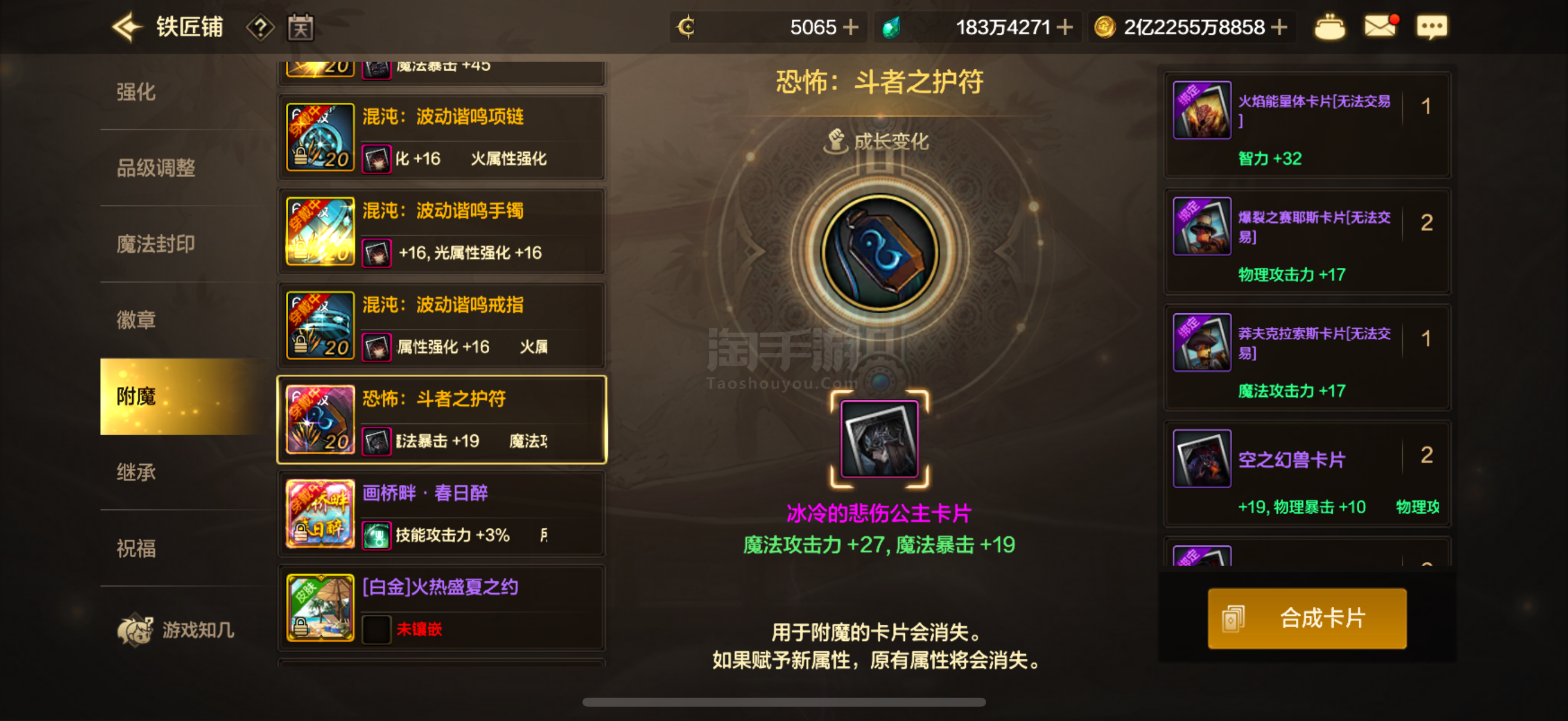Open 游戏知几 assistant
Viewport: 1568px width, 721px height.
click(176, 630)
